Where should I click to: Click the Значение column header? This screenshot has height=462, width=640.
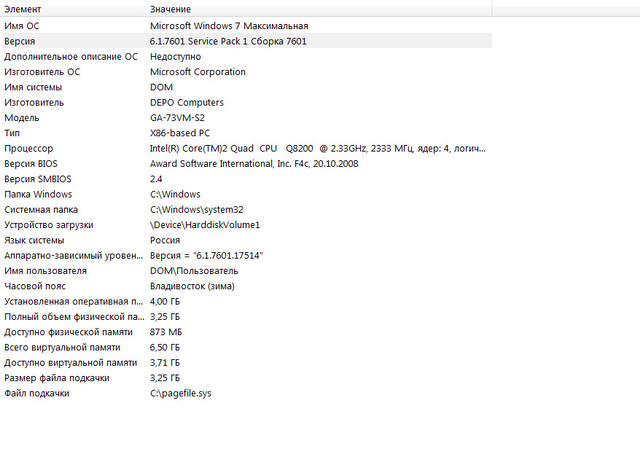pos(172,9)
